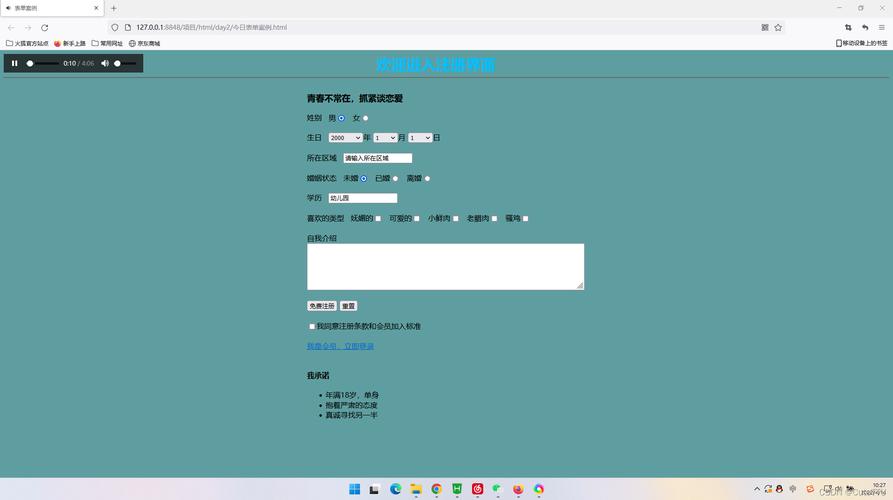Open the day dropdown before 日
Screen dimensions: 893x500
(420, 138)
